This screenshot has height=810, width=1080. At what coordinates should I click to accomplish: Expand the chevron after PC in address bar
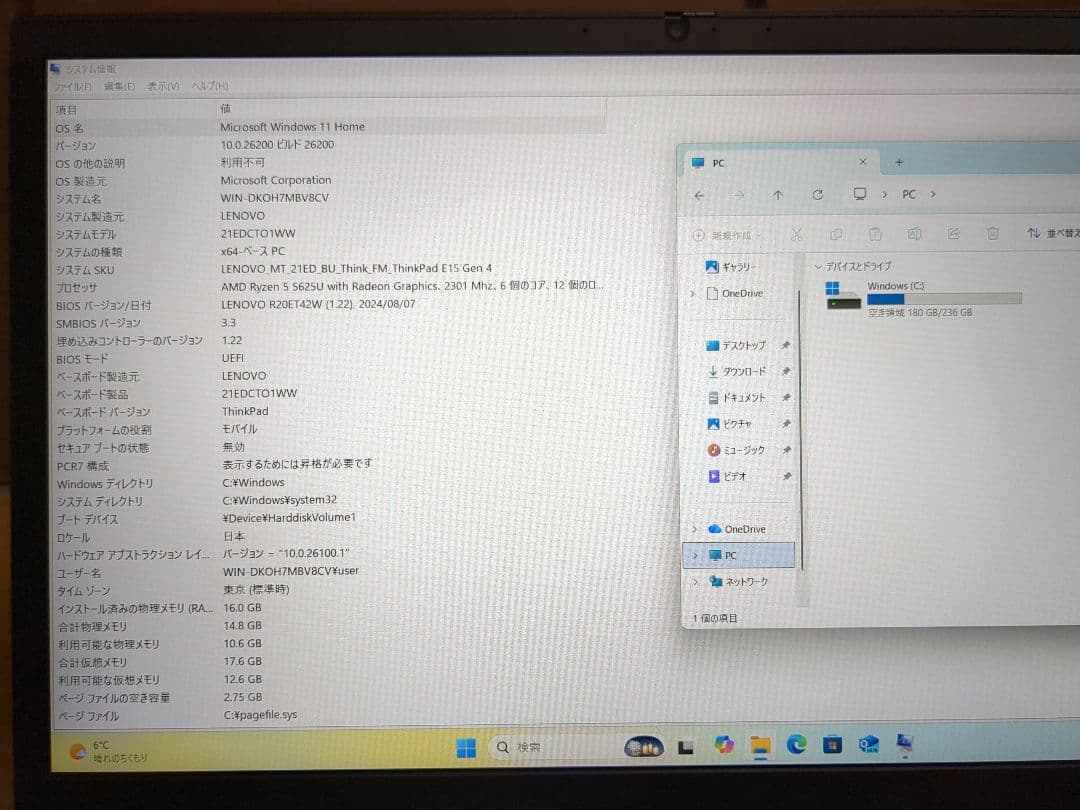pyautogui.click(x=933, y=194)
